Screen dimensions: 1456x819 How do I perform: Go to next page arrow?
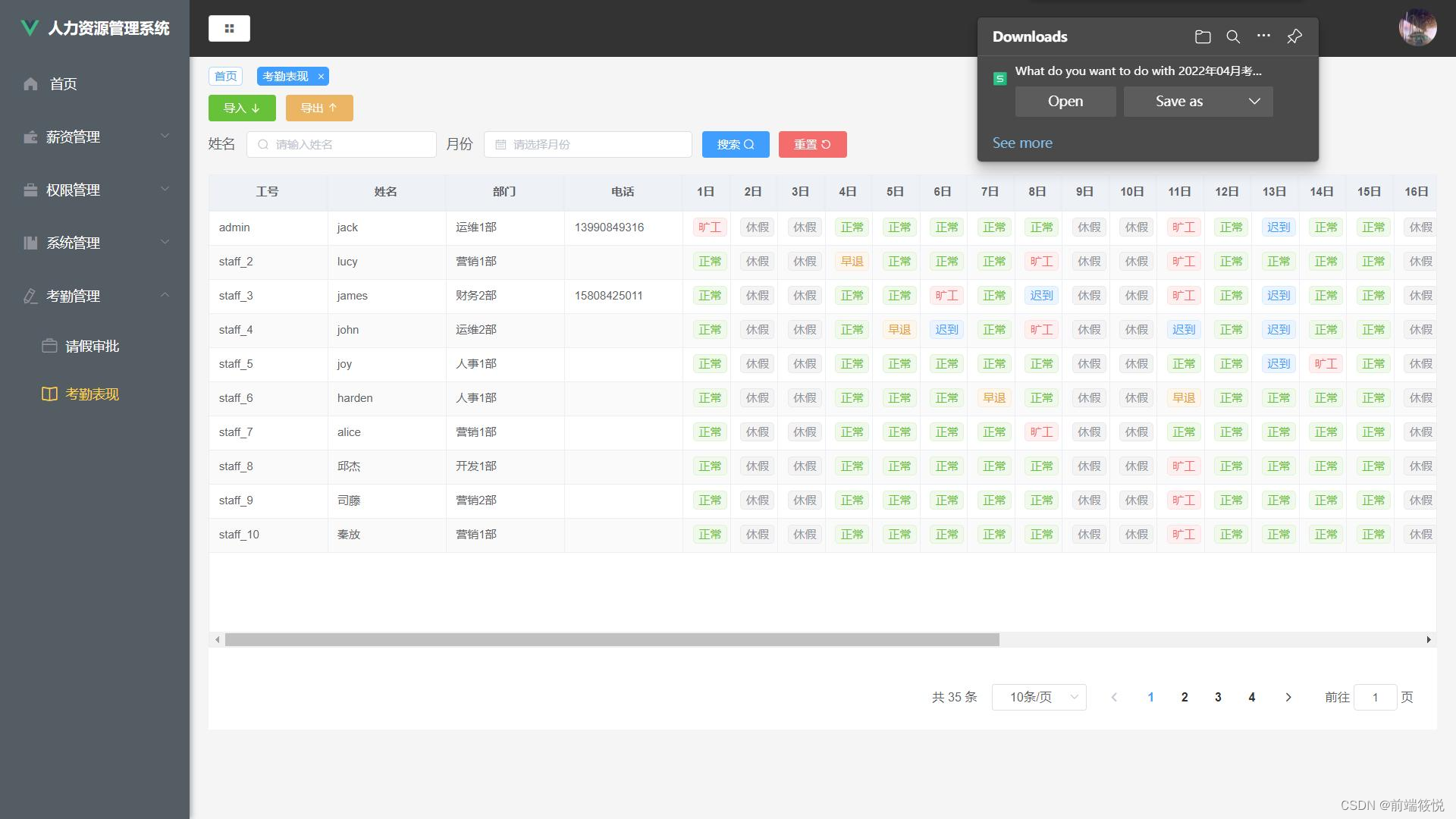pyautogui.click(x=1288, y=697)
